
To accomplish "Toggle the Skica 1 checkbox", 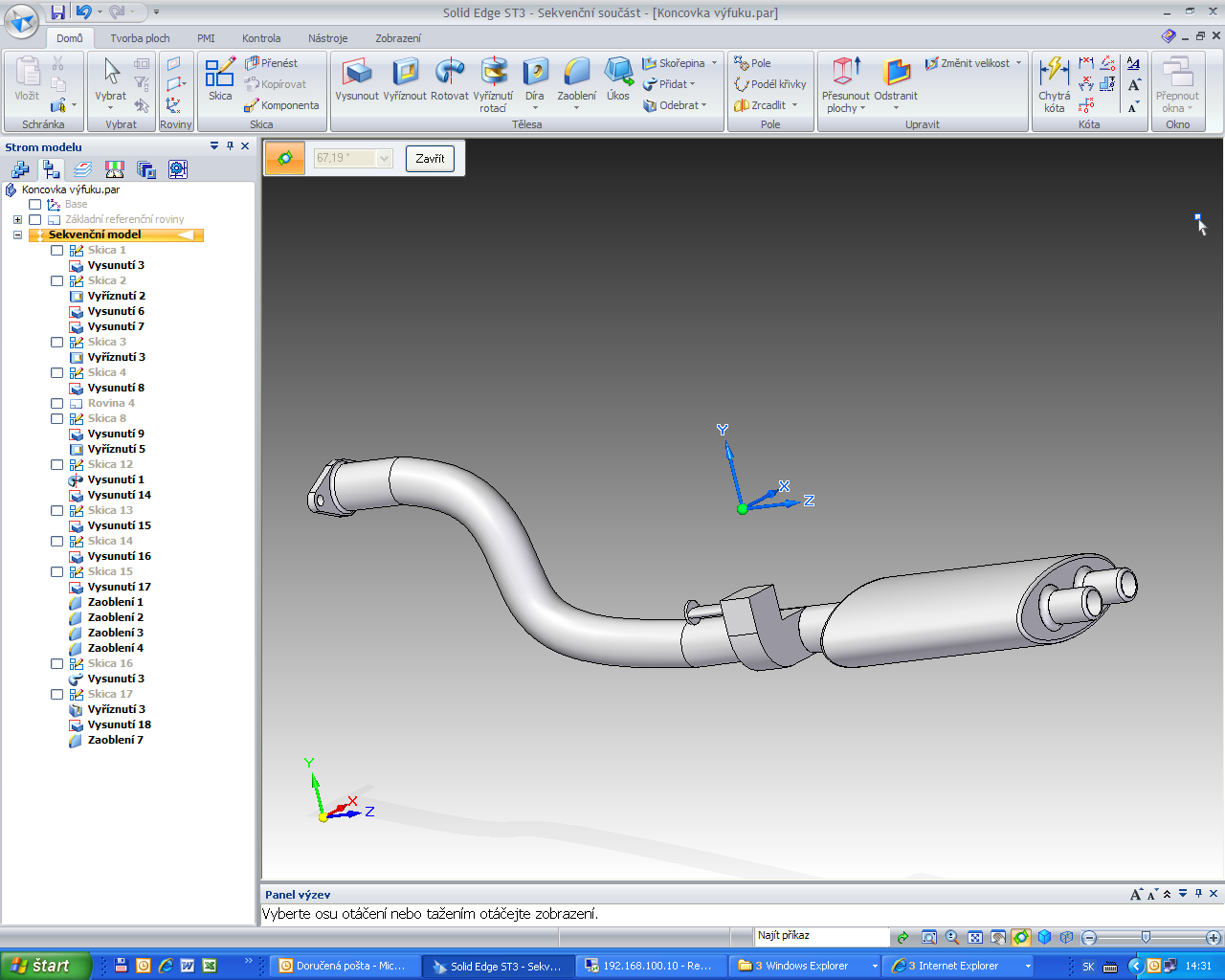I will 57,251.
